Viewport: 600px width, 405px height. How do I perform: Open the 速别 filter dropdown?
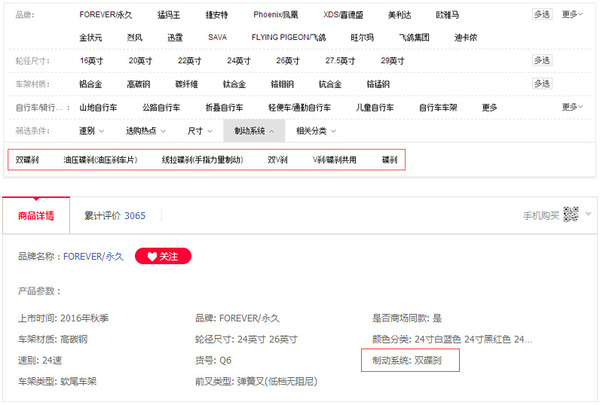[91, 131]
